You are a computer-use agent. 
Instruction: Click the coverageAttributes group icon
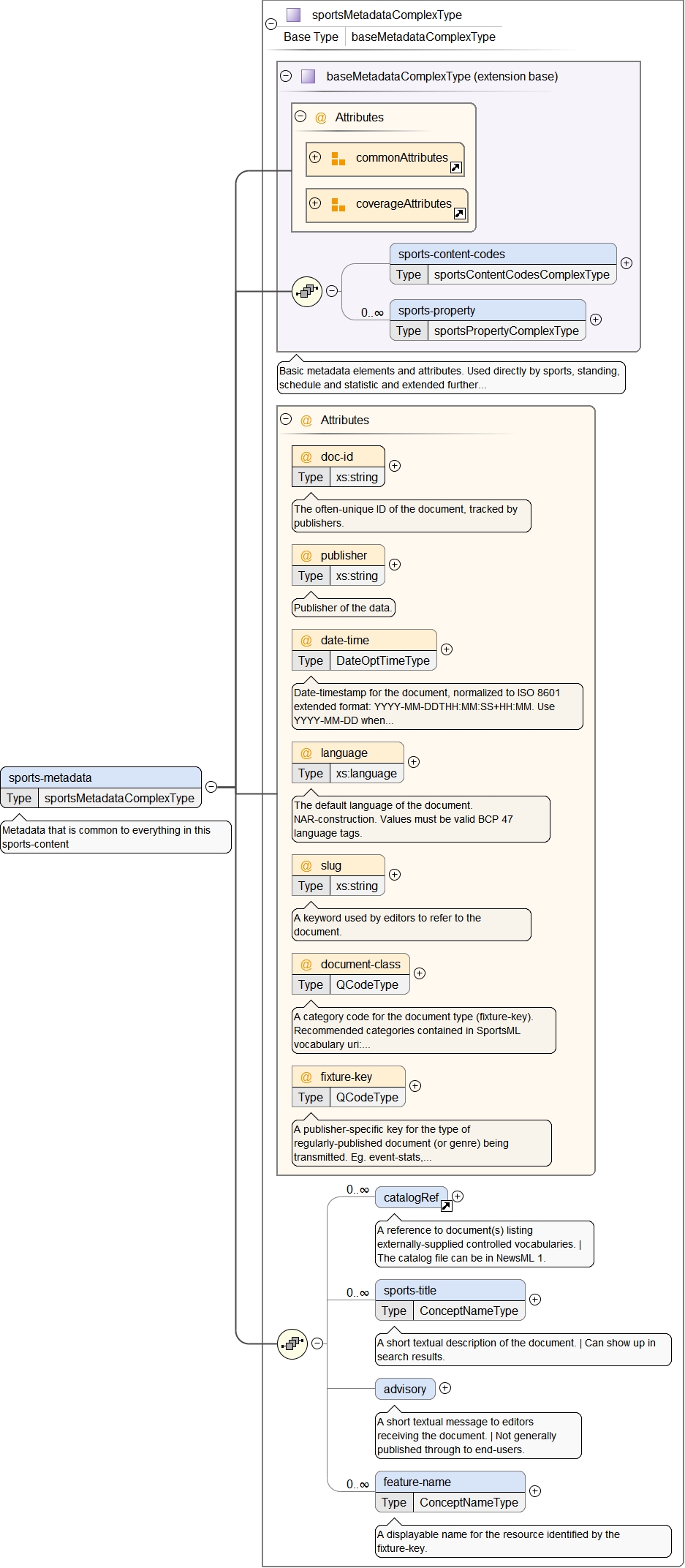[x=338, y=205]
